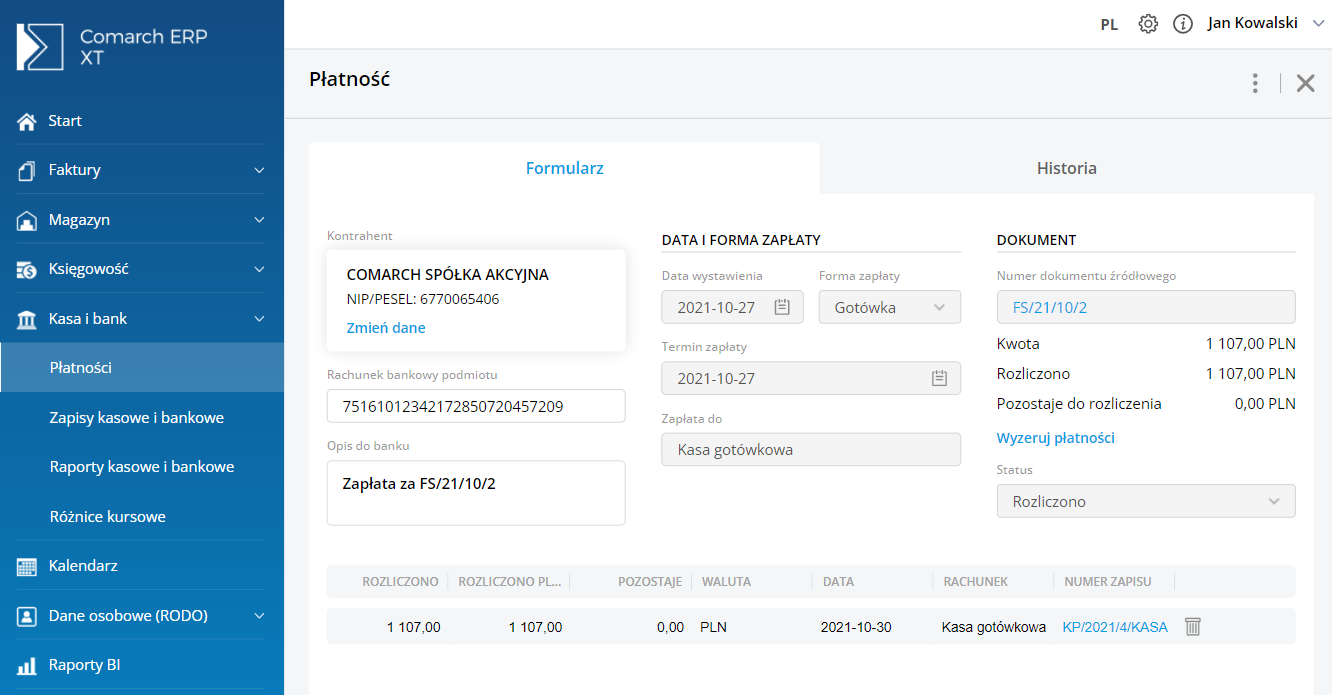Viewport: 1332px width, 695px height.
Task: Click the WALUTA column header
Action: [726, 582]
